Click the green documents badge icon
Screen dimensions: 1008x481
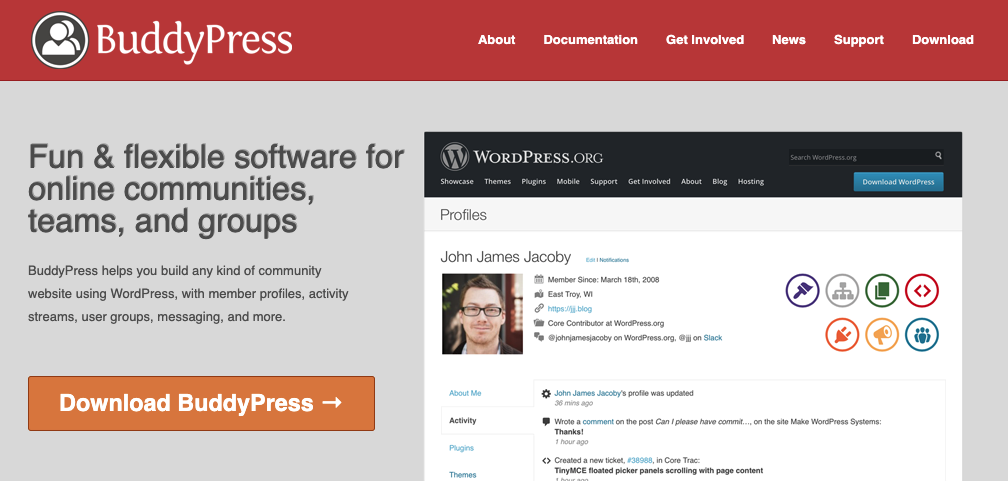882,291
